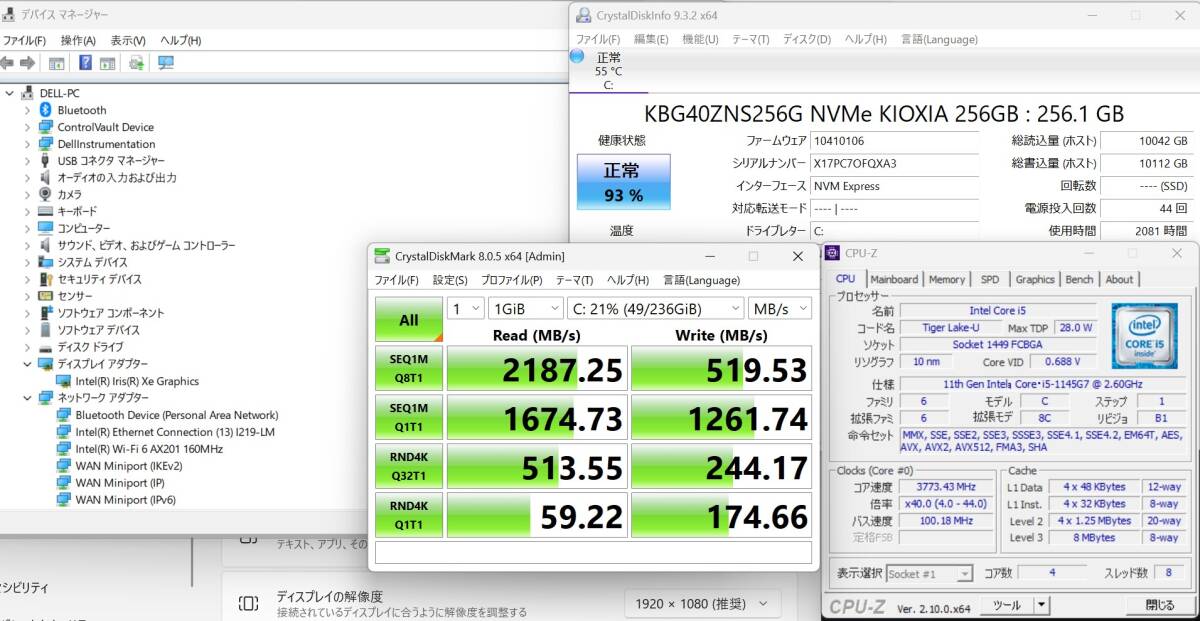Select the Bluetooth device category icon
1200x621 pixels.
45,110
